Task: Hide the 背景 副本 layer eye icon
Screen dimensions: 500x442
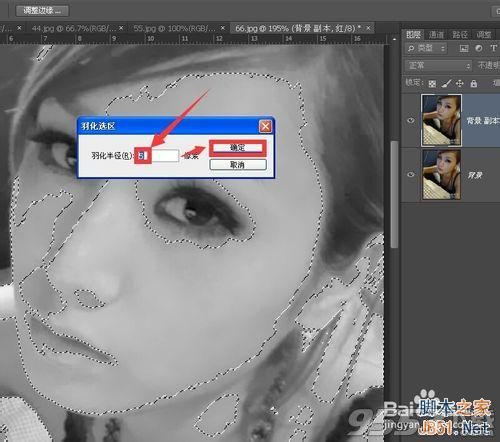Action: 411,120
